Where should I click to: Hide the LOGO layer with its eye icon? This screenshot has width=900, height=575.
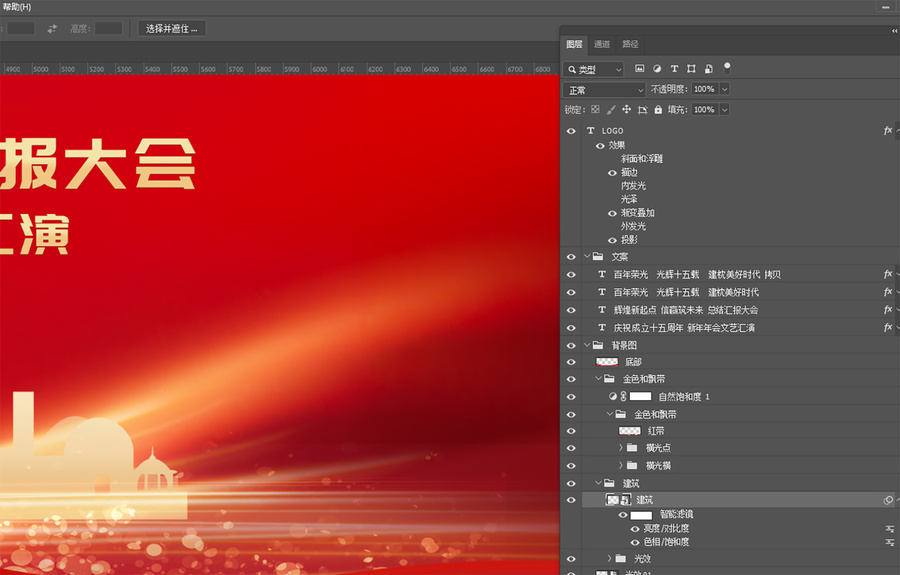point(571,131)
